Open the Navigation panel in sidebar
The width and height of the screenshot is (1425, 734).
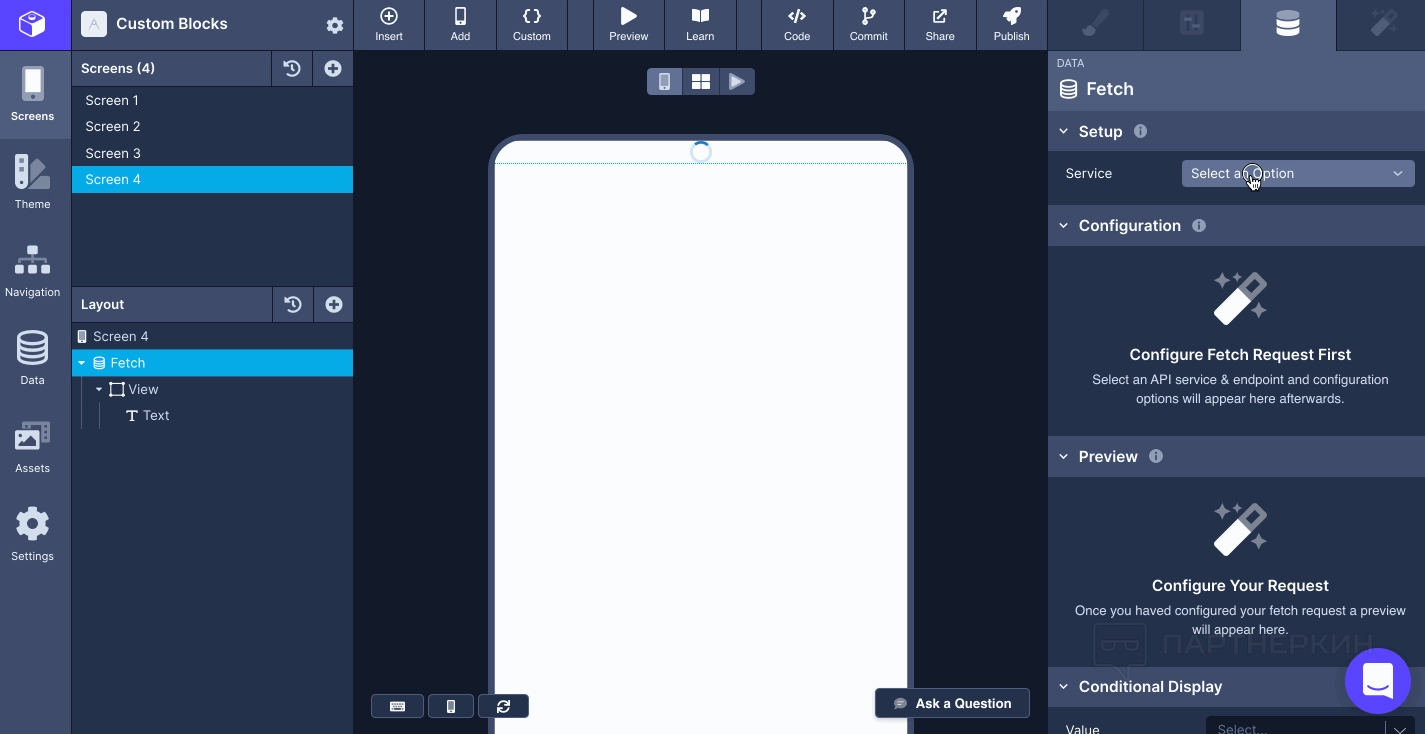pyautogui.click(x=32, y=270)
